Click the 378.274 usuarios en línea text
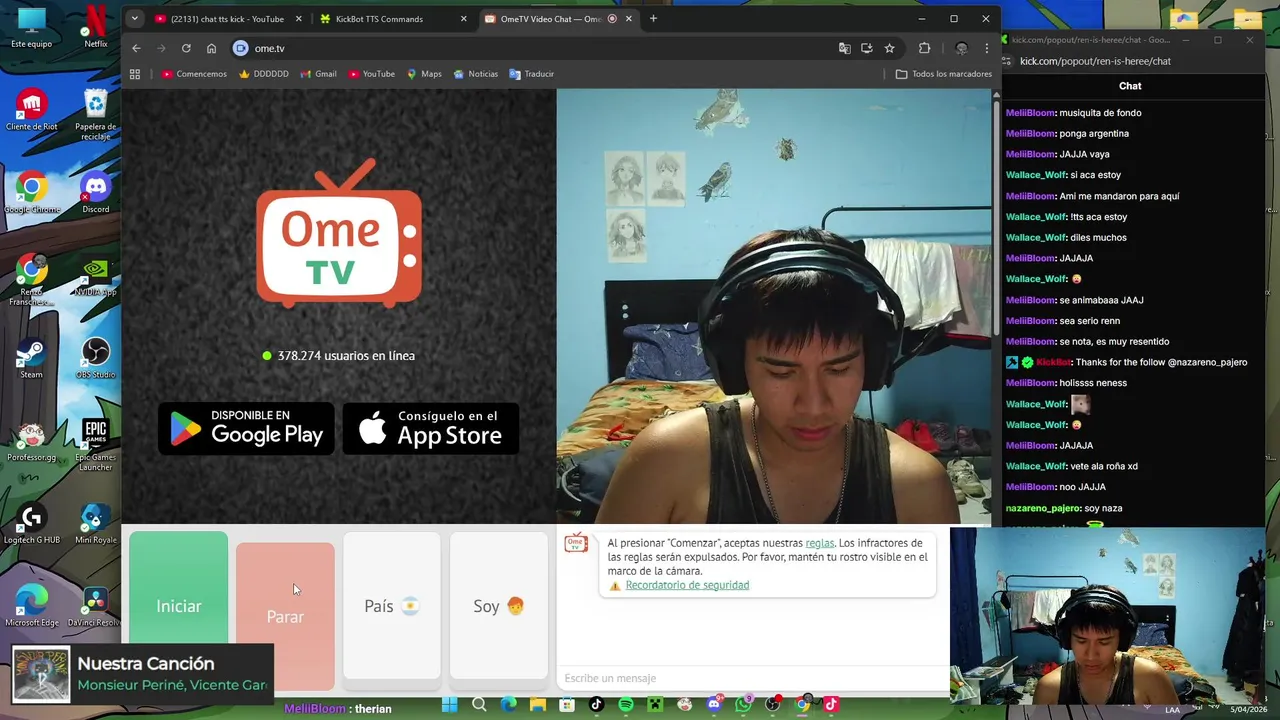Screen dimensions: 1280x720 coord(346,356)
